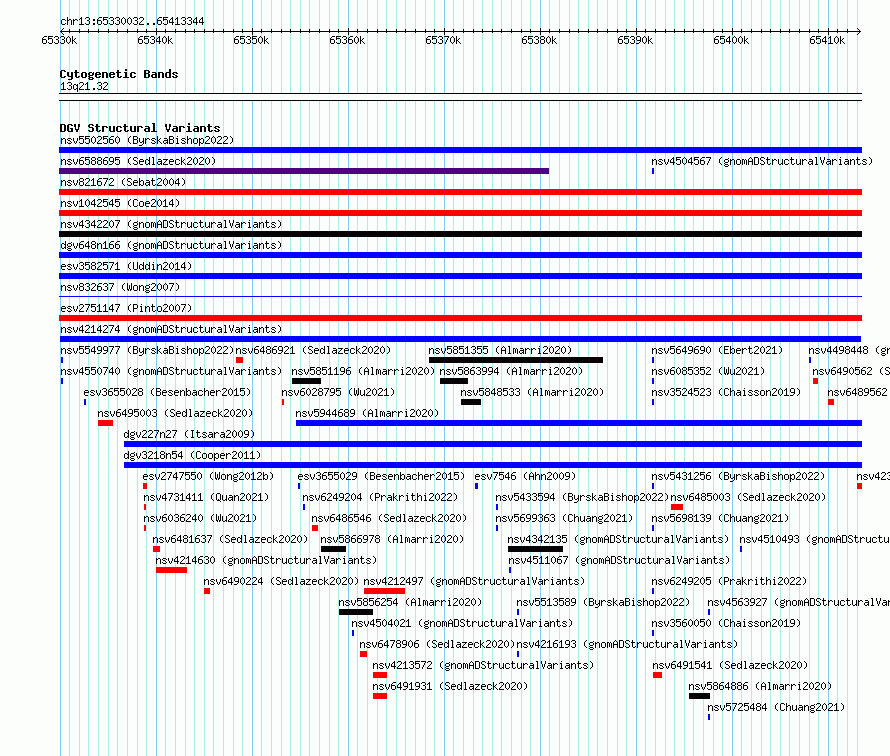Click the nsv6490224 (Sedlazeck2020) label
The image size is (890, 756).
point(281,581)
